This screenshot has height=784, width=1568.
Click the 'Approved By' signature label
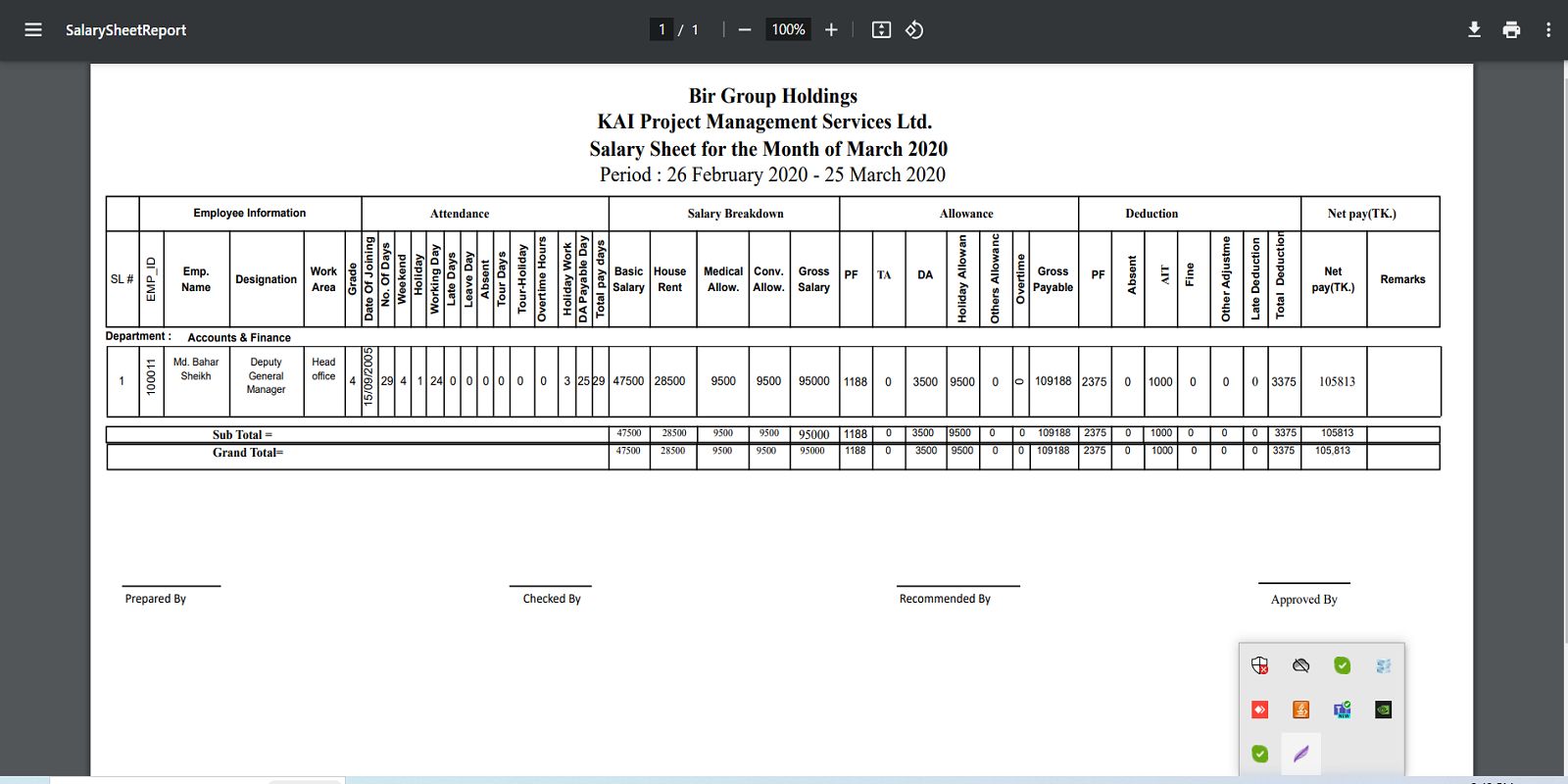tap(1304, 600)
